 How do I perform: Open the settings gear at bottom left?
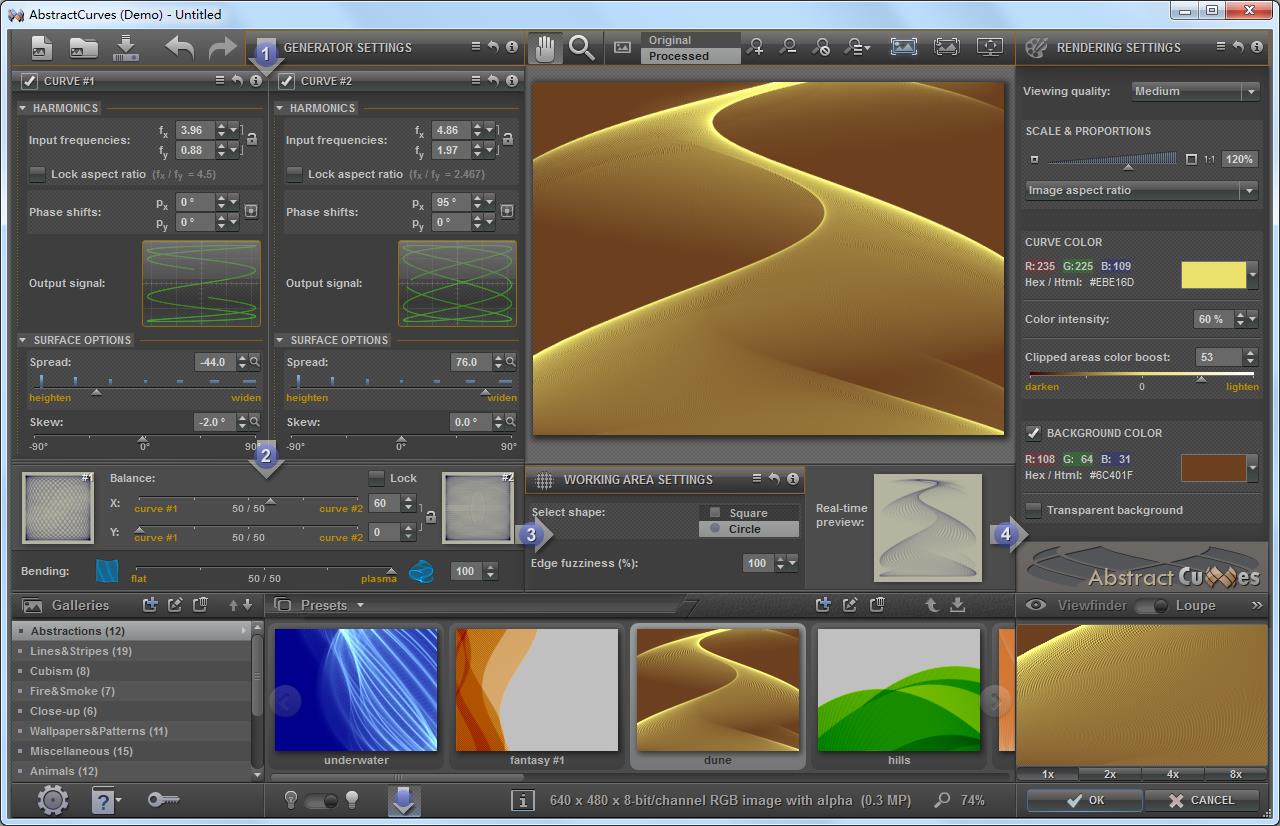[52, 800]
